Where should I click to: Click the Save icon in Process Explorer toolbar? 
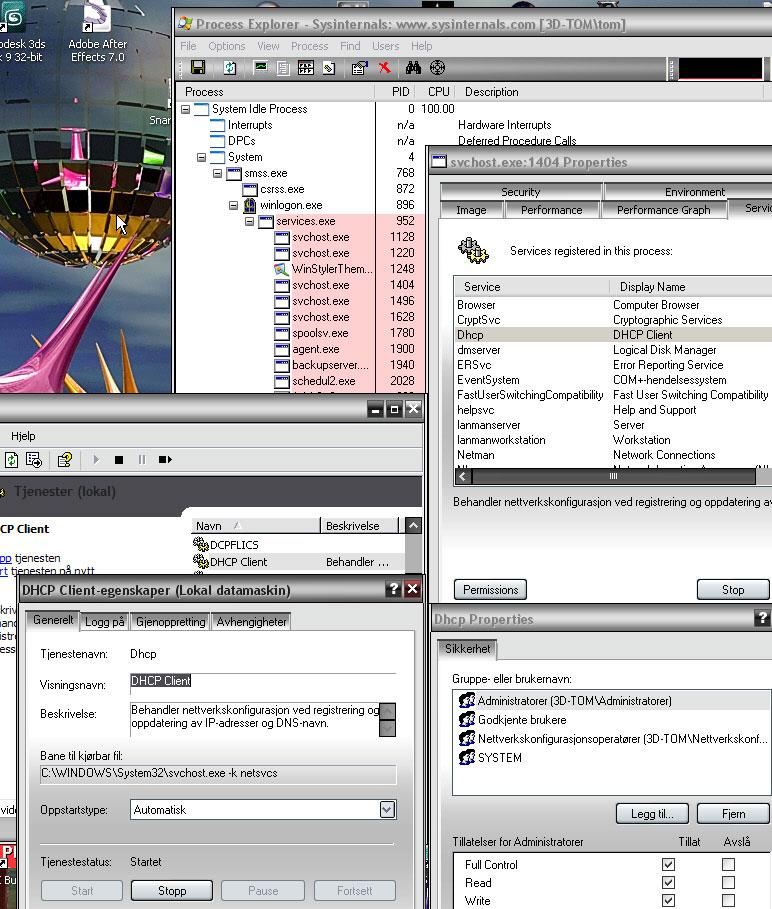(198, 68)
